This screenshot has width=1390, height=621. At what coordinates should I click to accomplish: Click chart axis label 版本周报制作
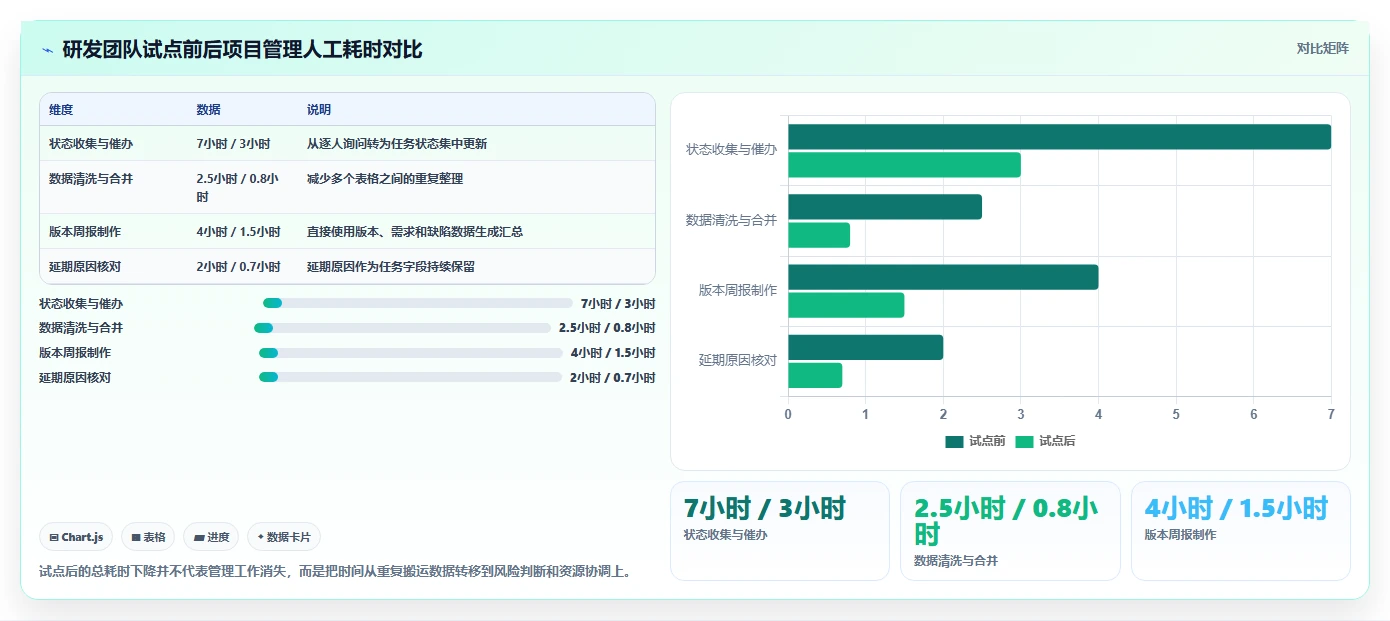click(738, 291)
